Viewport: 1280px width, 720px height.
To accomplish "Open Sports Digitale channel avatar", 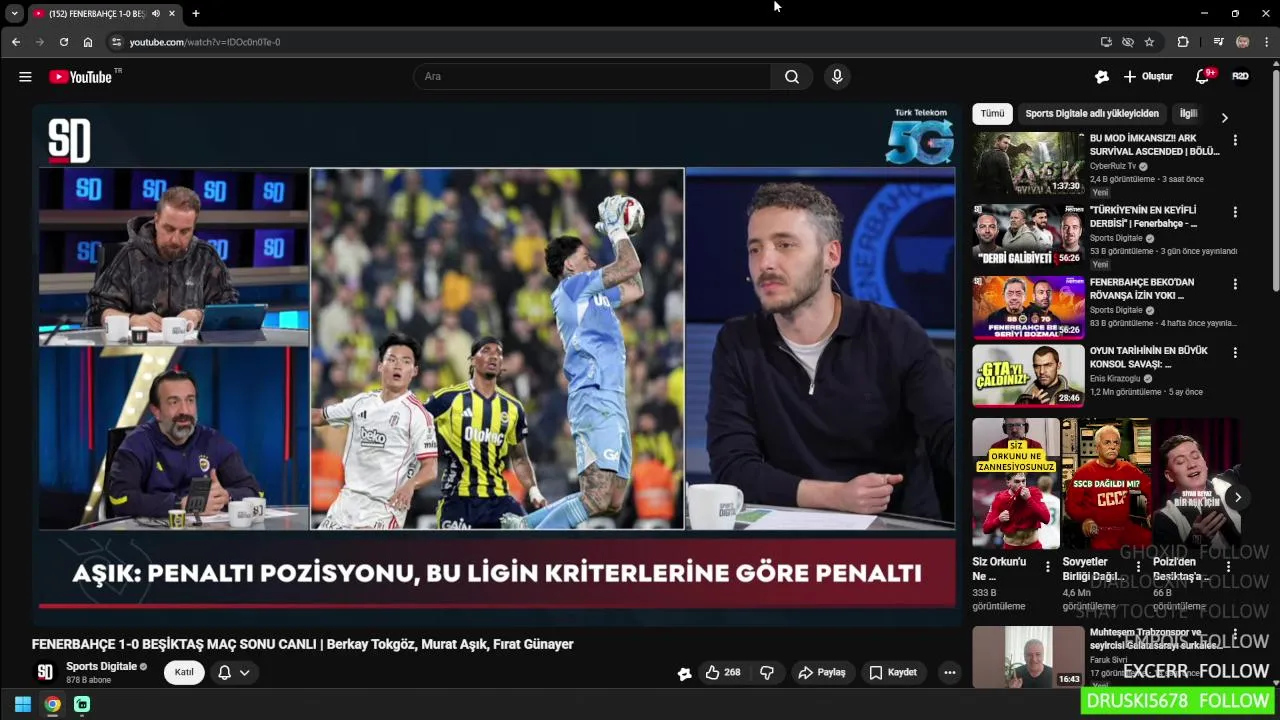I will coord(45,672).
